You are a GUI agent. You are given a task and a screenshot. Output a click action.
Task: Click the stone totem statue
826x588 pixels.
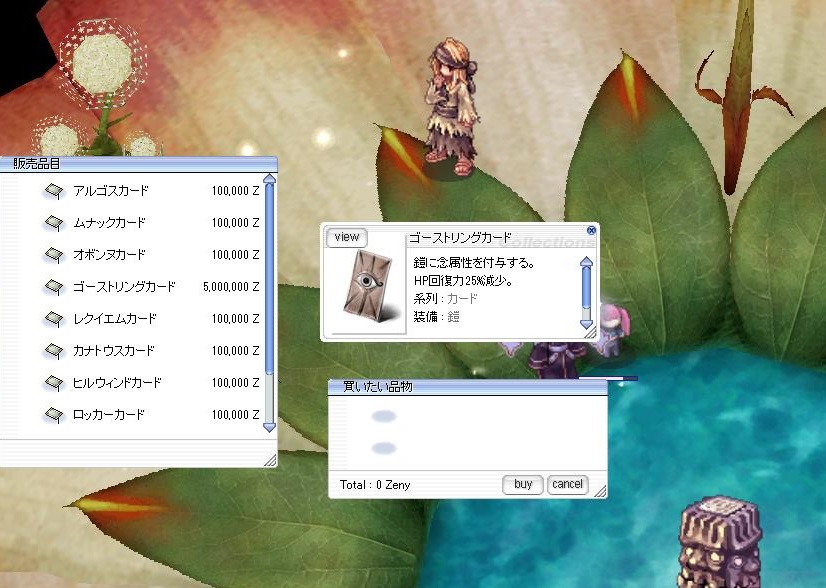point(720,543)
